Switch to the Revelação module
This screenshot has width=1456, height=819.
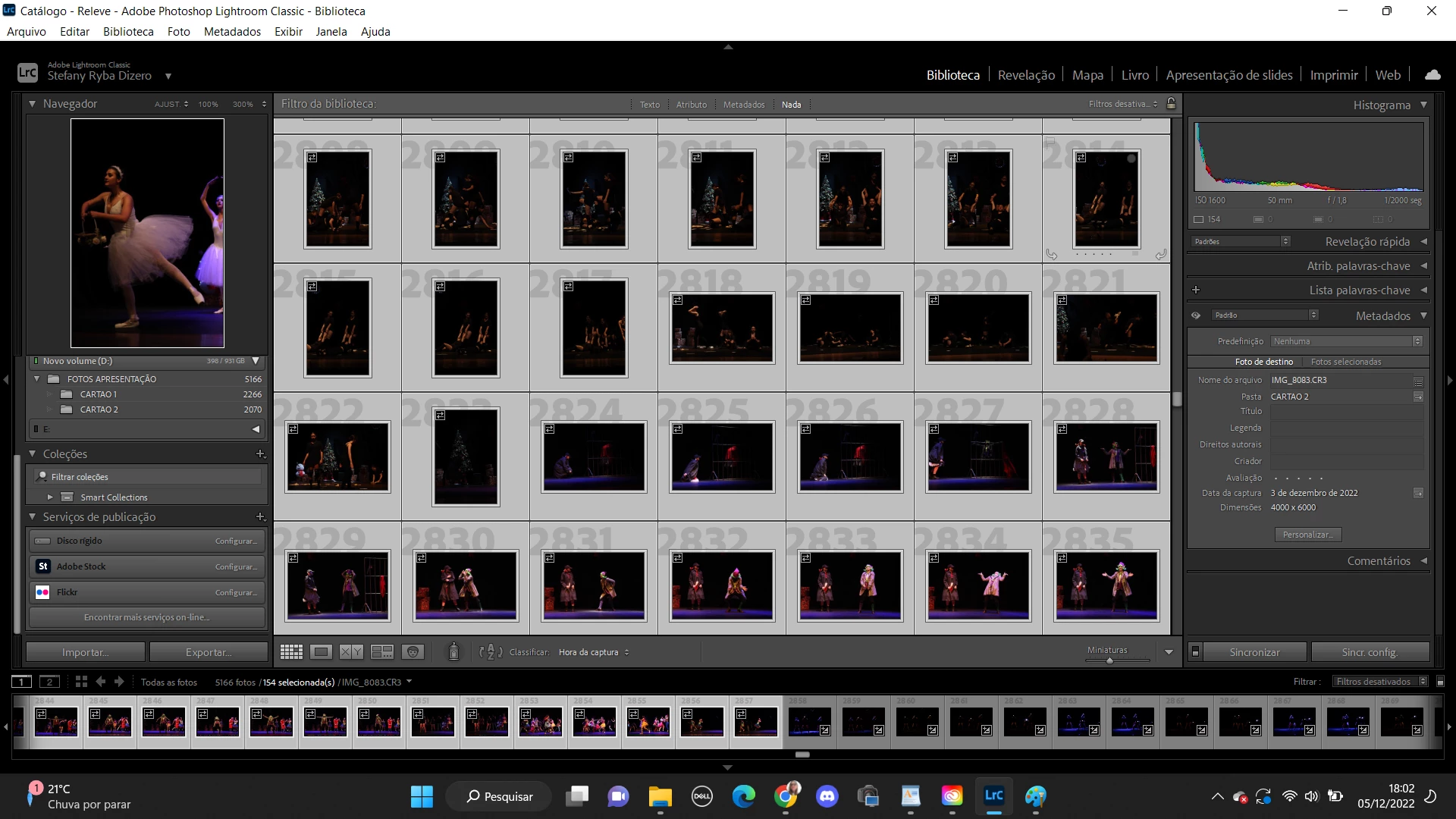pos(1026,75)
